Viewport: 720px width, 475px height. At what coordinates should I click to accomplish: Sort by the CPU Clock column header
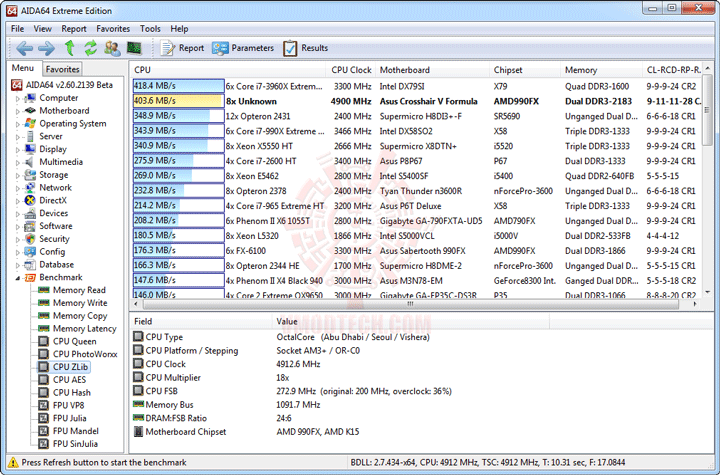(351, 70)
